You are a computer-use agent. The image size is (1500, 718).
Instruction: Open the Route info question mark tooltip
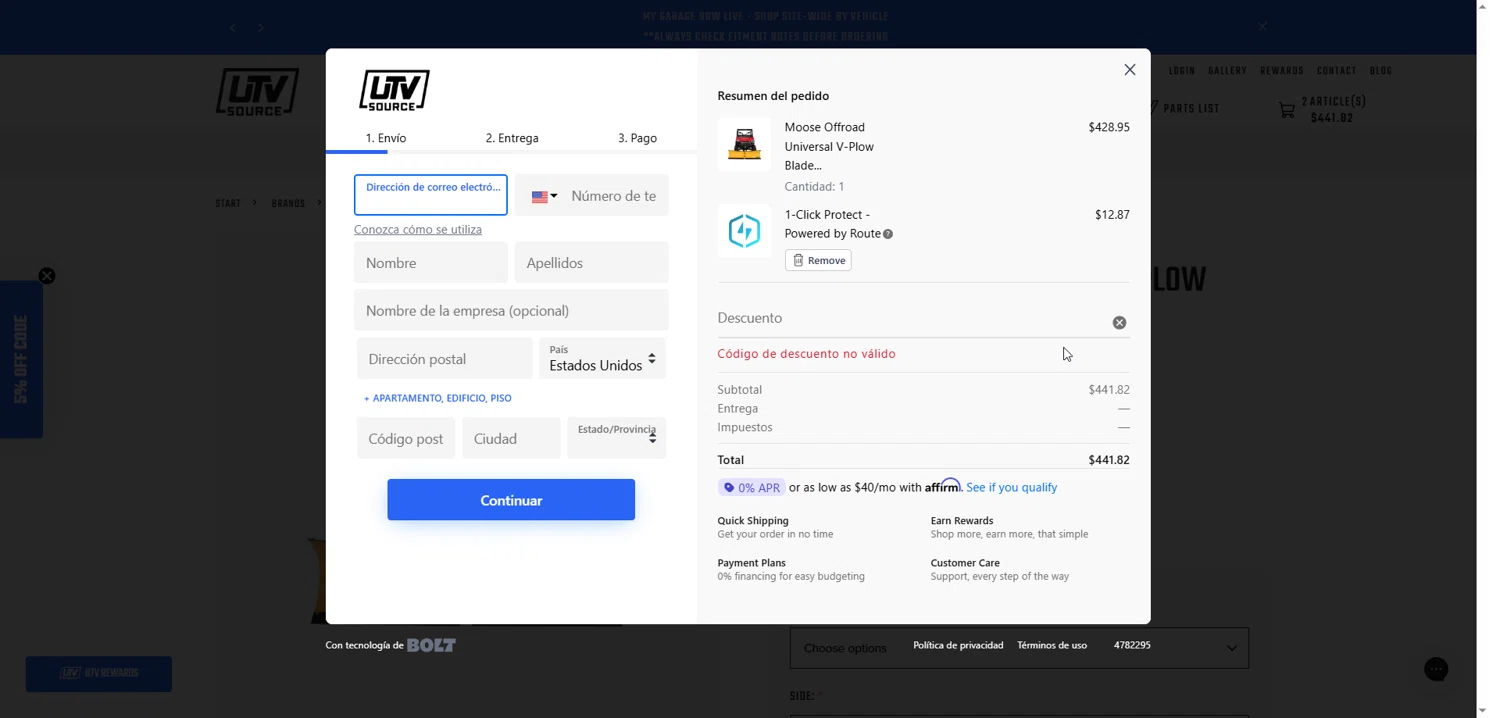(x=888, y=234)
